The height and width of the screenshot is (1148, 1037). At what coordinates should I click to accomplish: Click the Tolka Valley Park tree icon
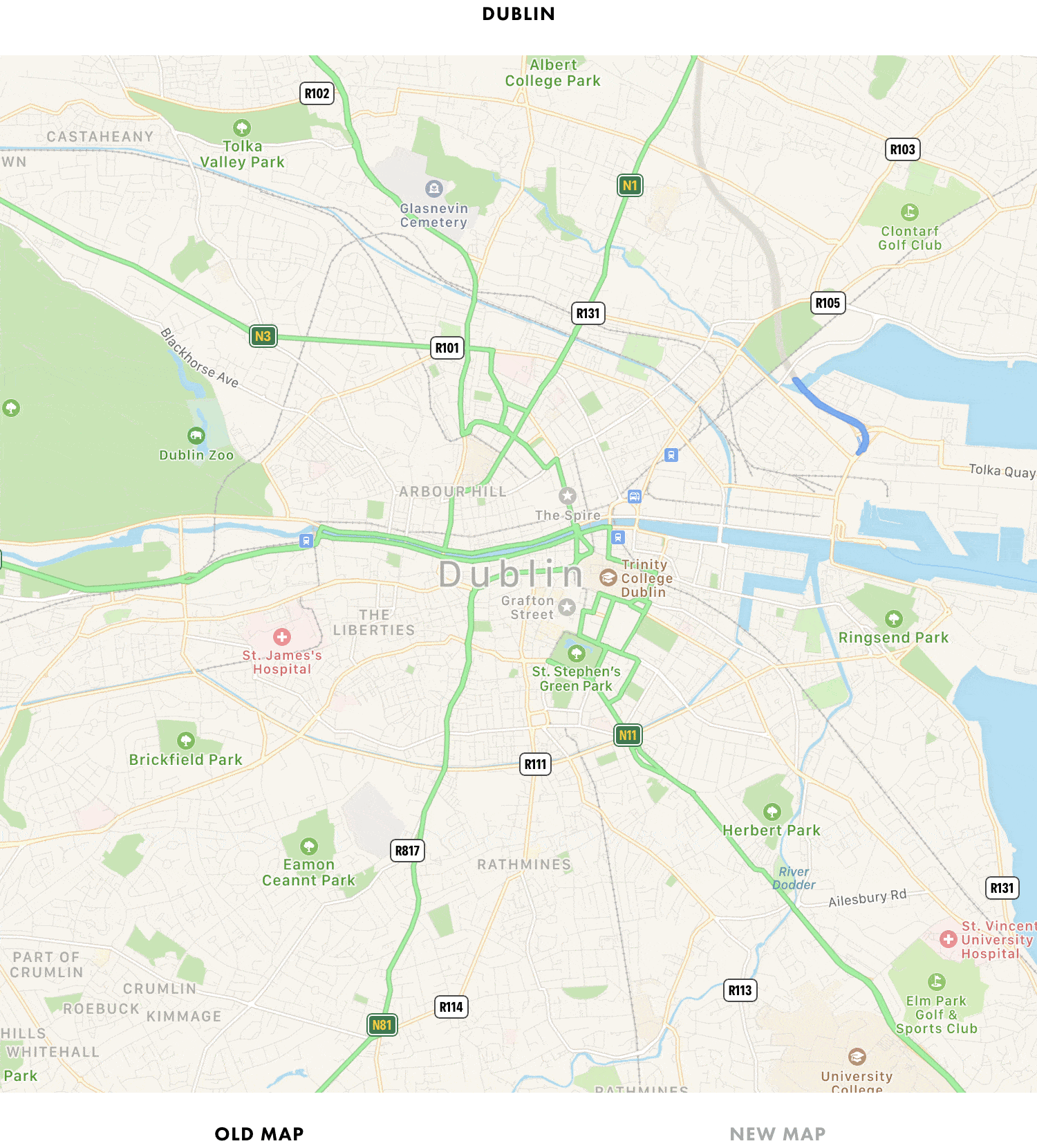[x=241, y=128]
